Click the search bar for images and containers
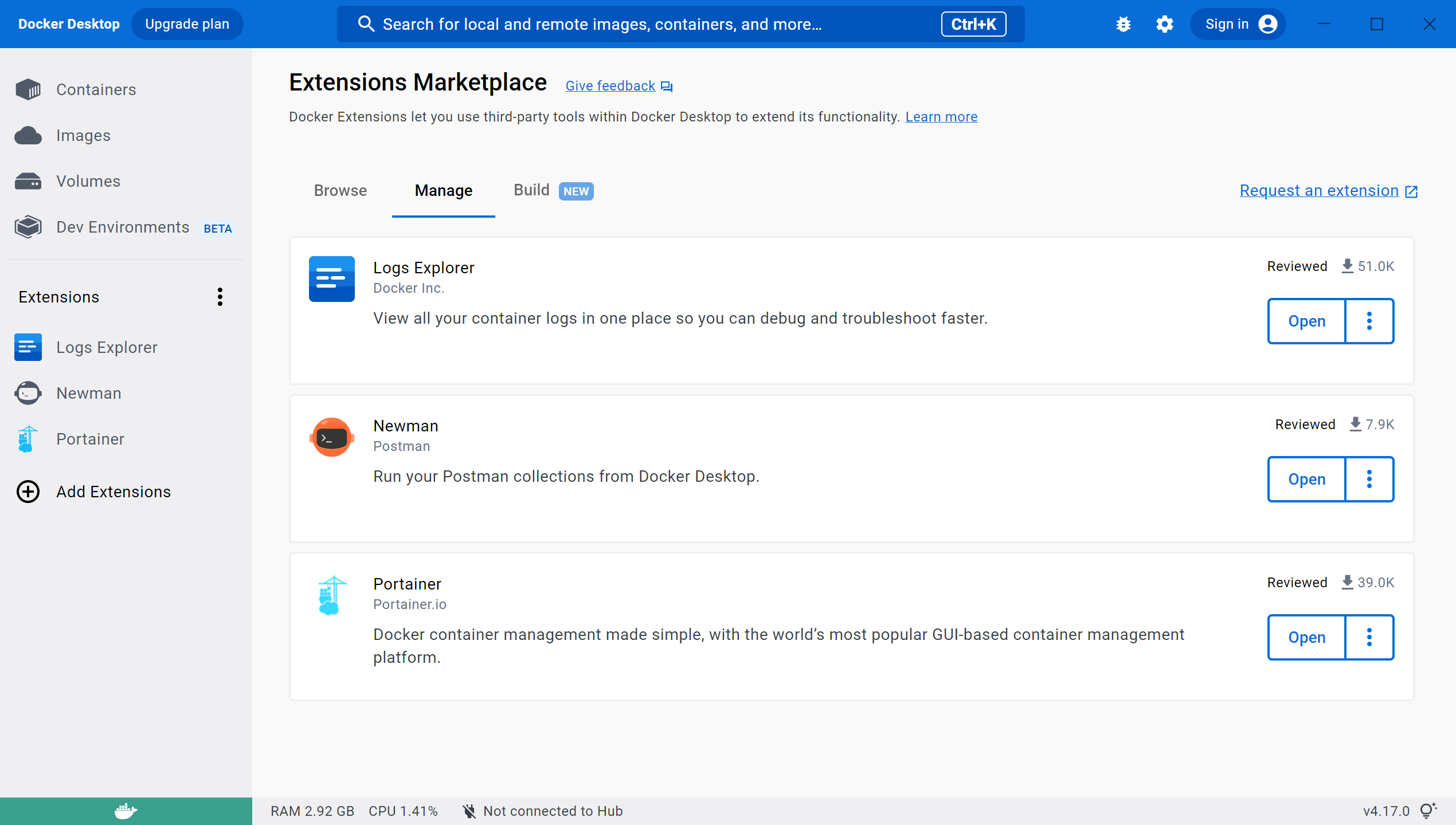1456x825 pixels. click(x=659, y=24)
